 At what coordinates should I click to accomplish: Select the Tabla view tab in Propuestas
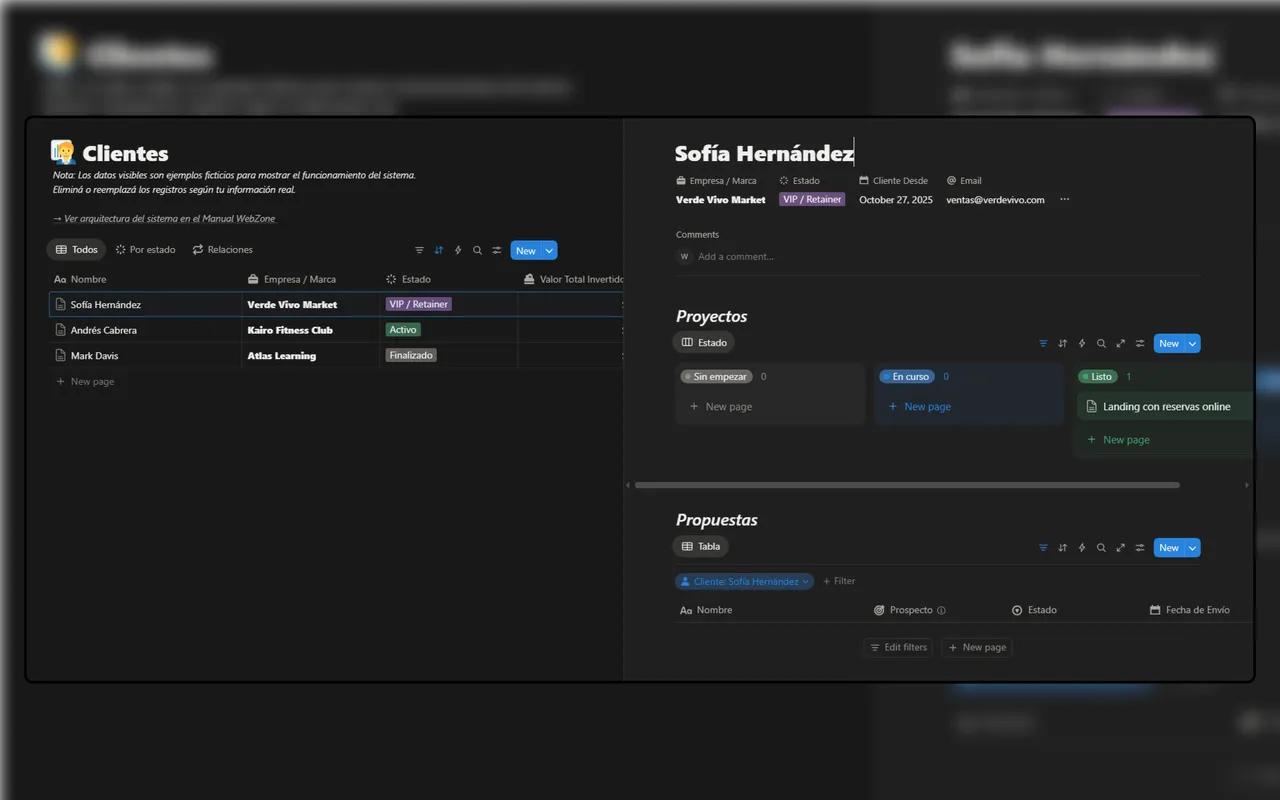click(x=701, y=546)
